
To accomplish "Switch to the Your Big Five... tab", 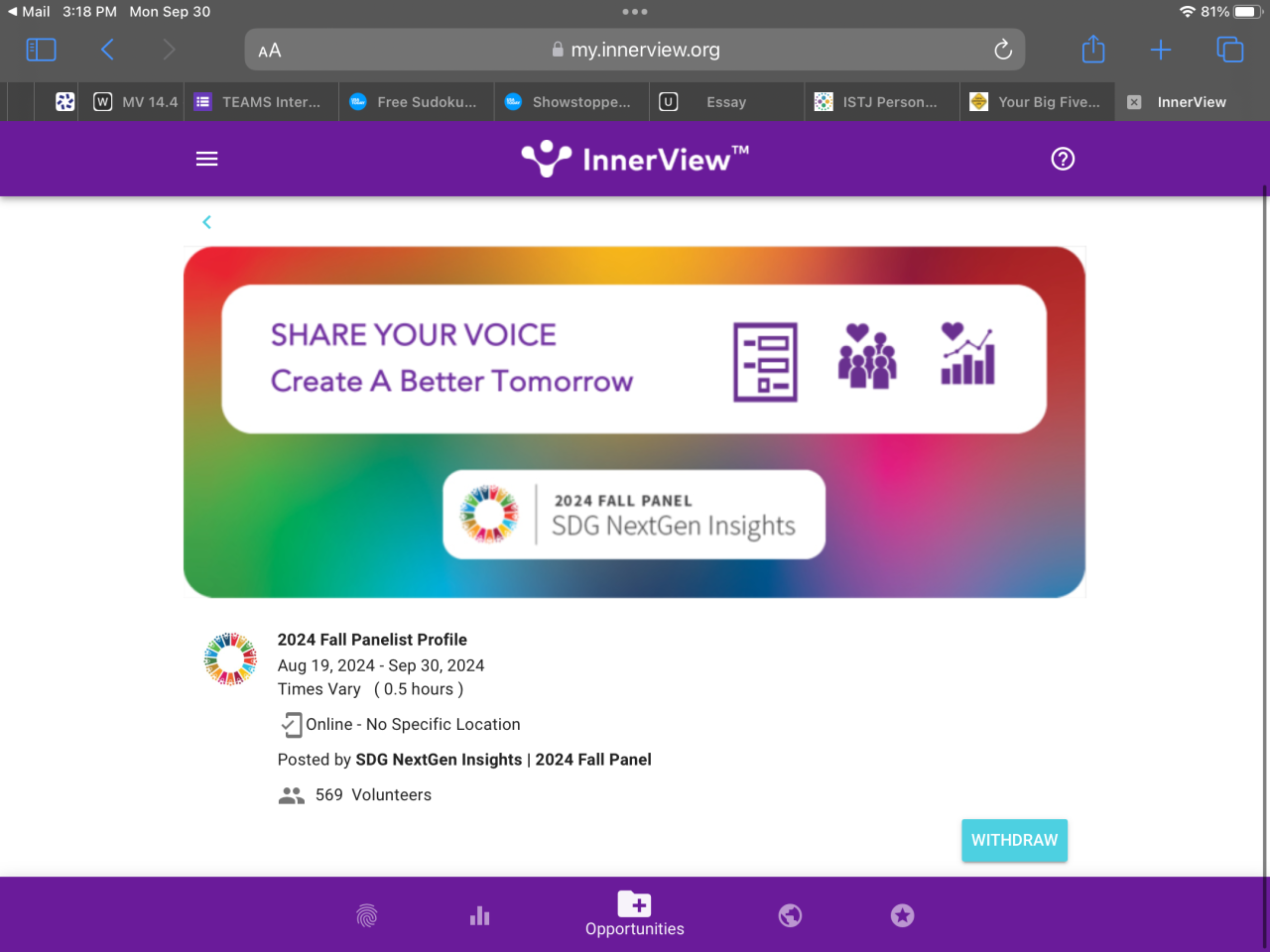I will pos(1037,102).
